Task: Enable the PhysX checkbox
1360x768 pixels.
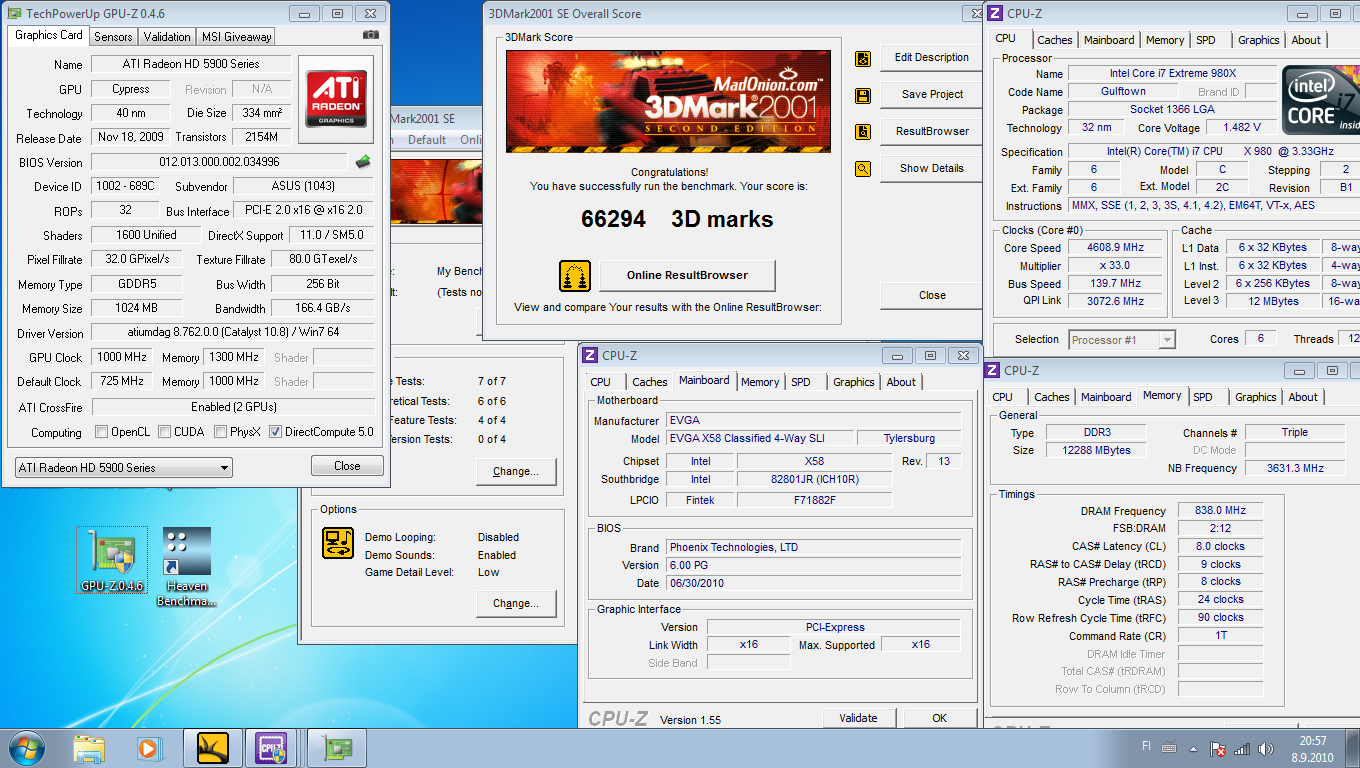Action: coord(222,432)
